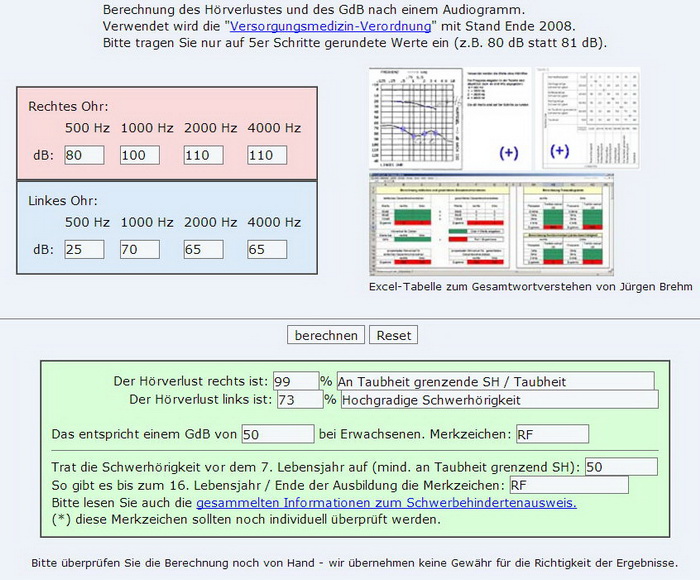The image size is (700, 580).
Task: Focus the Linkes Ohr 1000 Hz input
Action: tap(146, 249)
